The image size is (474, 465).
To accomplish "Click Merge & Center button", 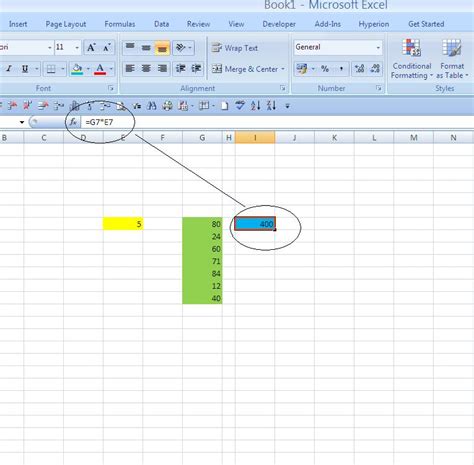I will pos(245,69).
